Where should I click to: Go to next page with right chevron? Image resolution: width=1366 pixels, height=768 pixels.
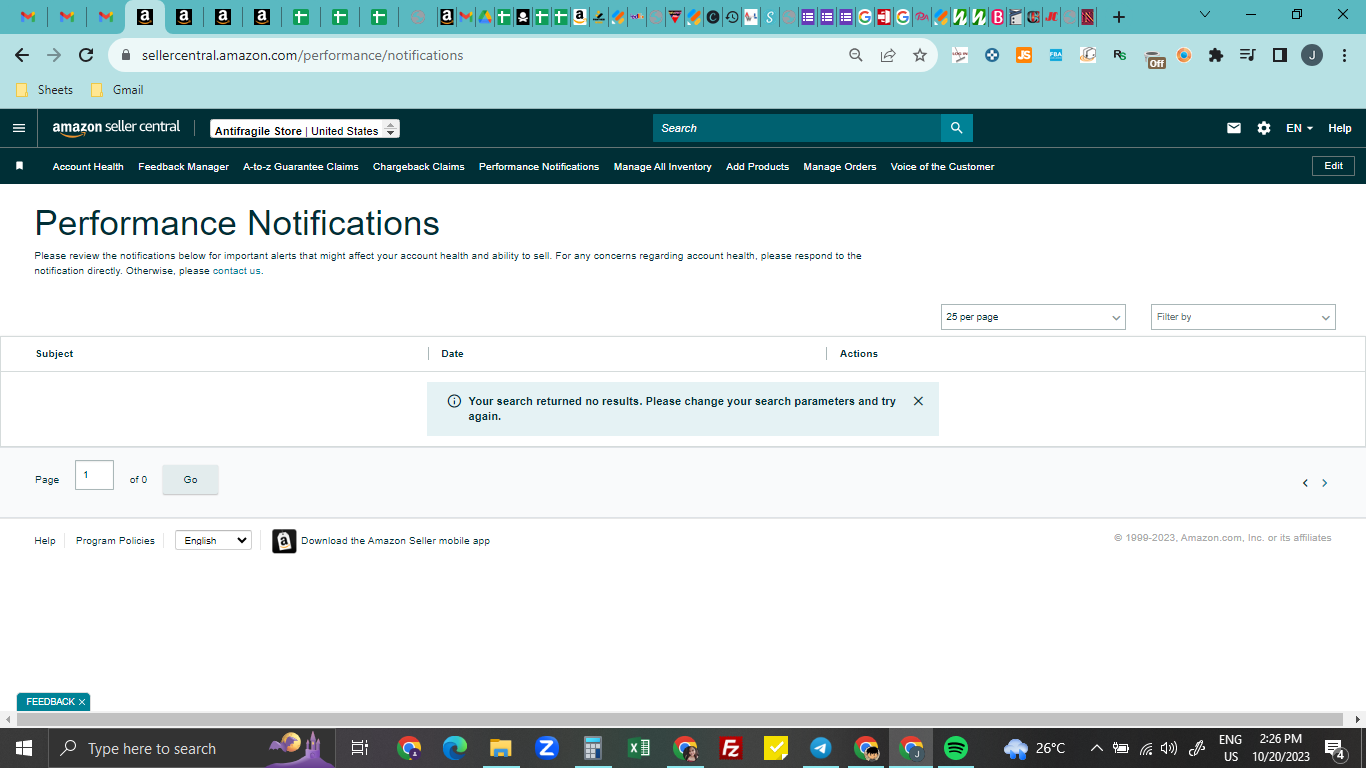click(1325, 483)
